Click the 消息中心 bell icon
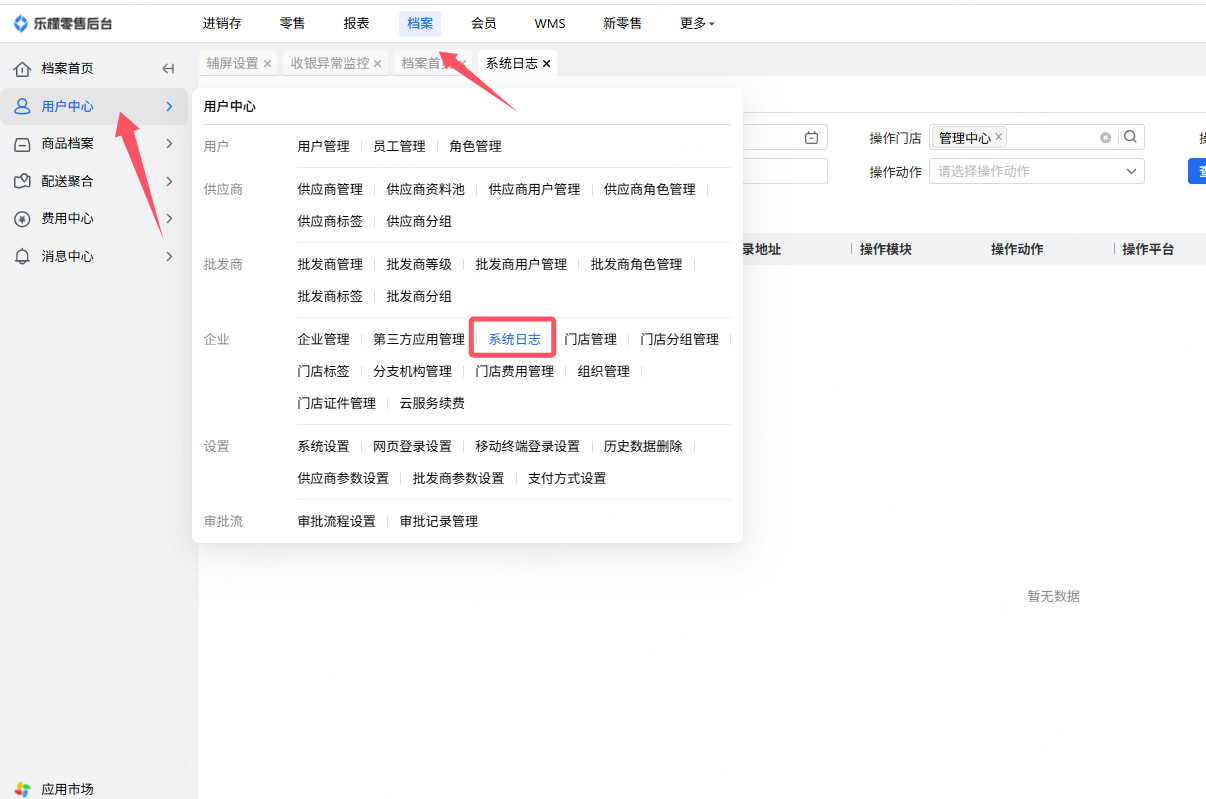 pyautogui.click(x=22, y=257)
